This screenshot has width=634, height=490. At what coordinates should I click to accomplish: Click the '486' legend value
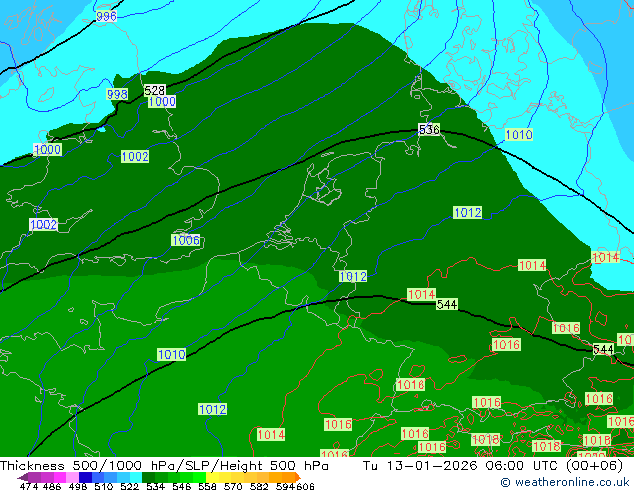pos(51,486)
